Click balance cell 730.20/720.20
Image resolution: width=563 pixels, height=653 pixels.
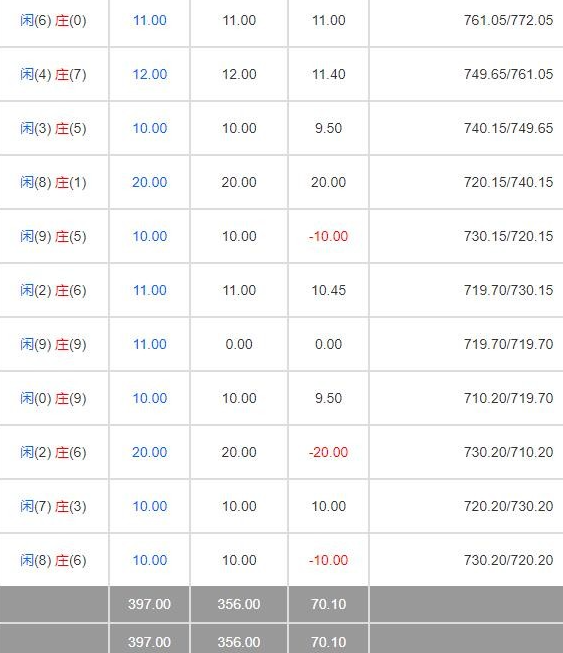click(x=508, y=561)
